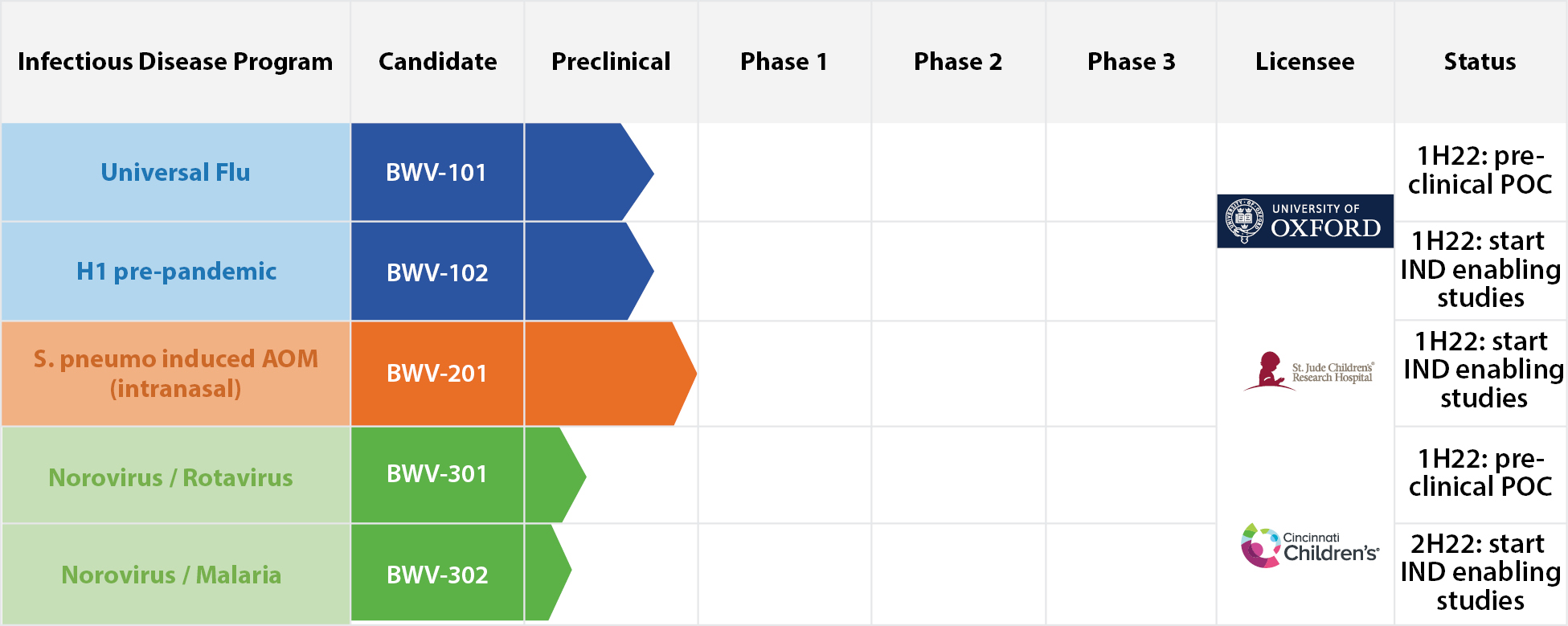This screenshot has width=1568, height=626.
Task: Click the BWV-301 candidate cell
Action: pyautogui.click(x=437, y=474)
